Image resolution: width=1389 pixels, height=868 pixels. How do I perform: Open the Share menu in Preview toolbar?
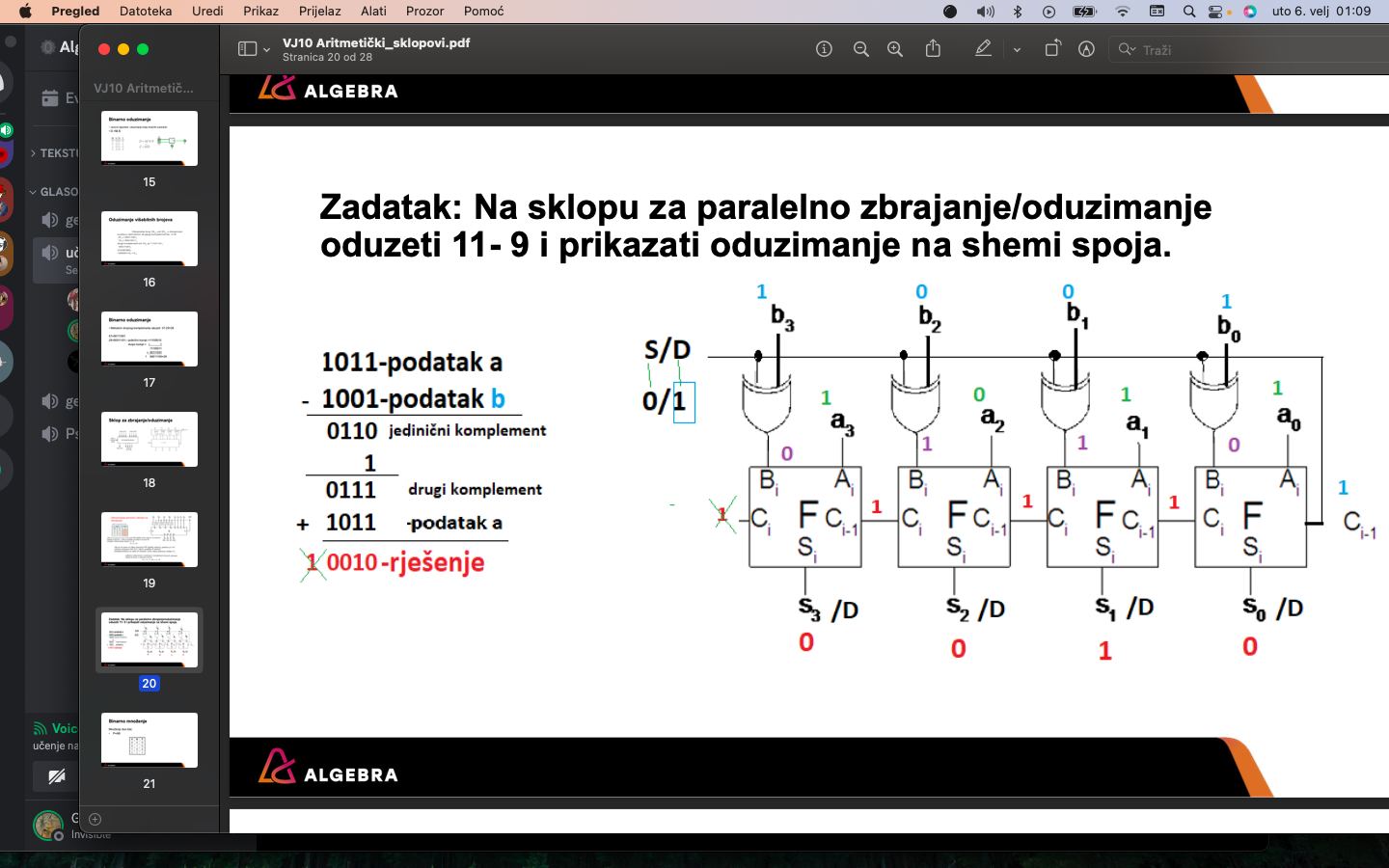pos(933,48)
